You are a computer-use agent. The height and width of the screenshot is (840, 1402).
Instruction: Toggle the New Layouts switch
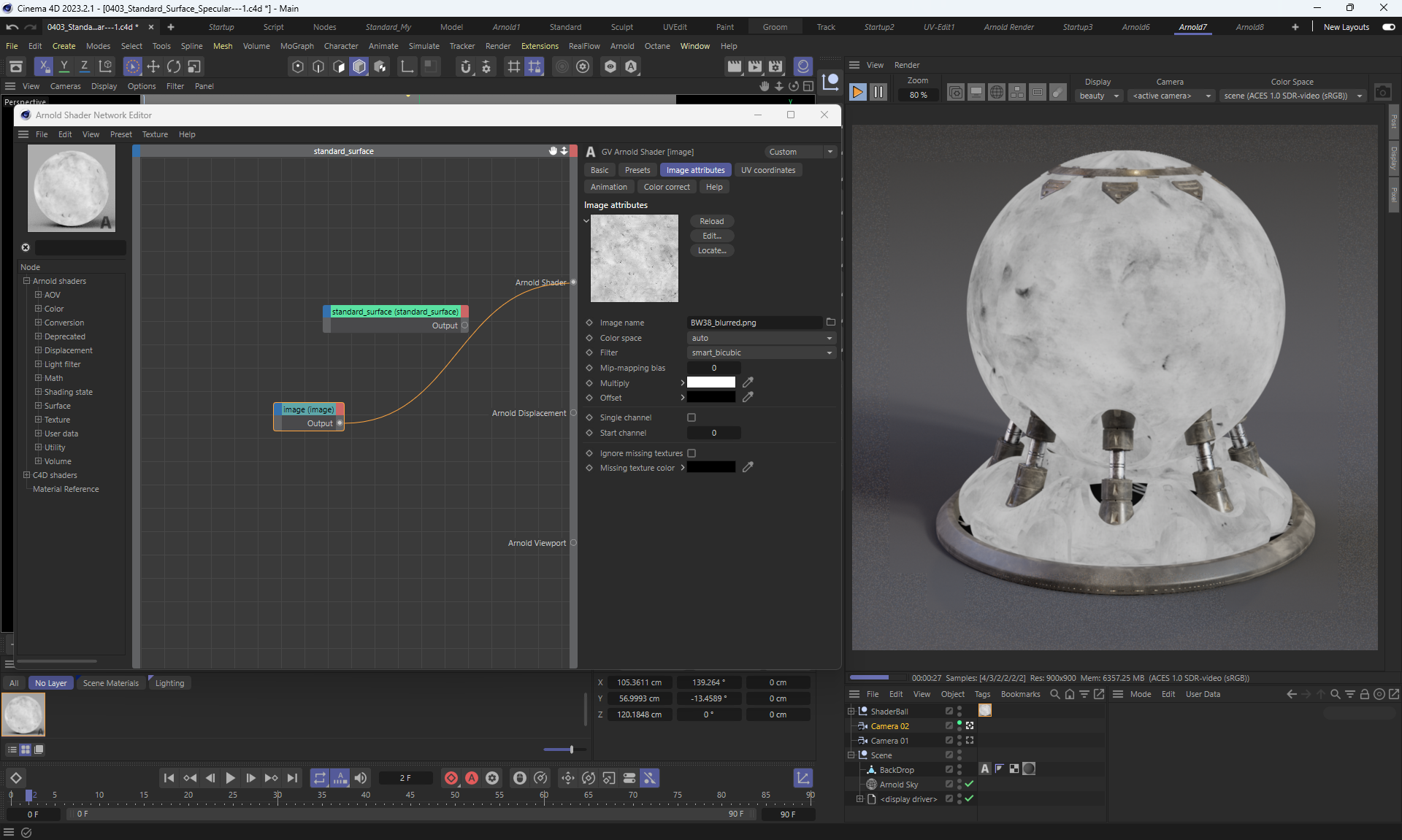click(1388, 27)
